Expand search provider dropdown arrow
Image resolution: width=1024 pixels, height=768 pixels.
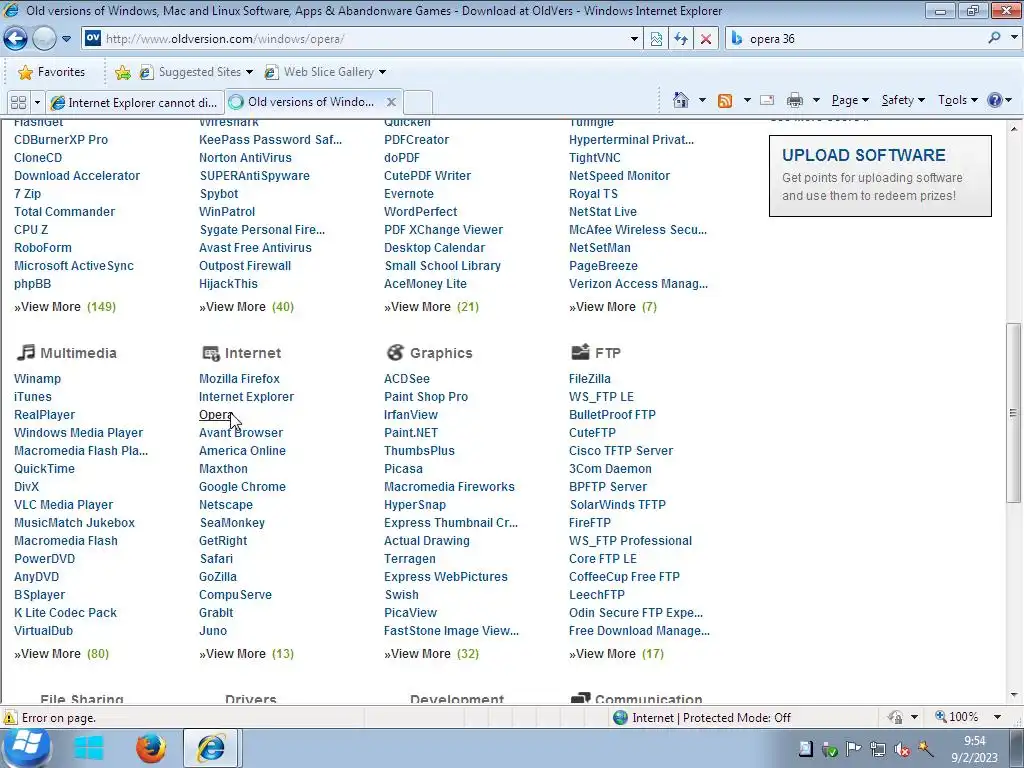[x=1014, y=38]
